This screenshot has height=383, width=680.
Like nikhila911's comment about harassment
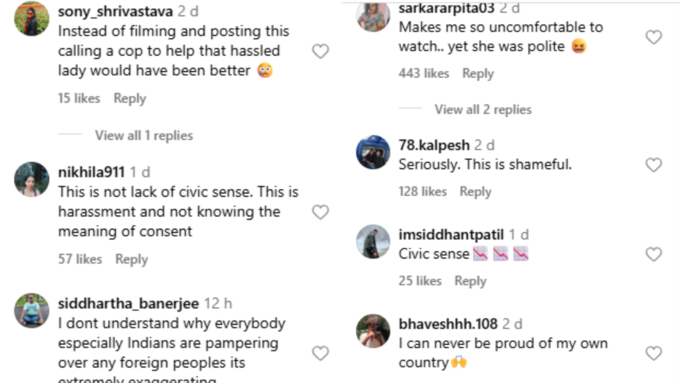click(320, 212)
